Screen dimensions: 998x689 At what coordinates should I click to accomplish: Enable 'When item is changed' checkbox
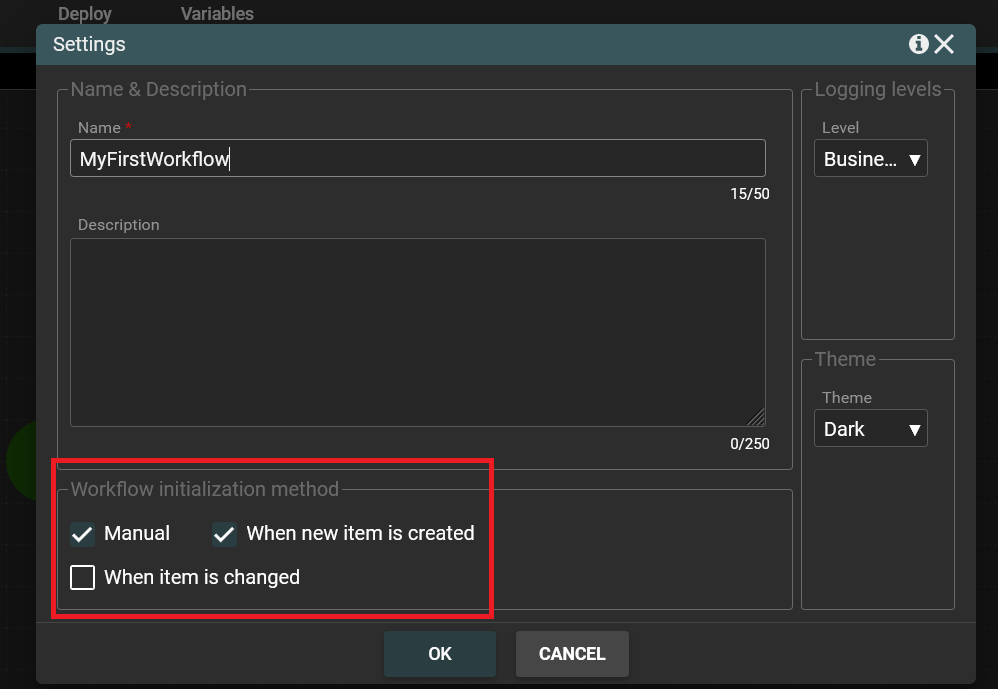[x=83, y=577]
